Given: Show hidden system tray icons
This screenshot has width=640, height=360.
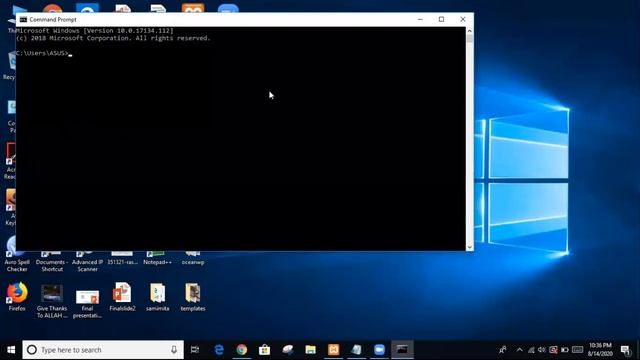Looking at the screenshot, I should point(519,350).
